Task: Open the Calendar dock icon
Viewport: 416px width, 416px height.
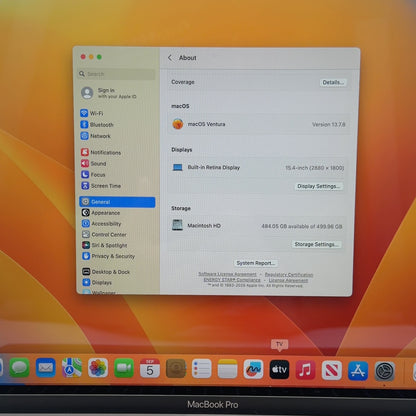Action: coord(150,369)
